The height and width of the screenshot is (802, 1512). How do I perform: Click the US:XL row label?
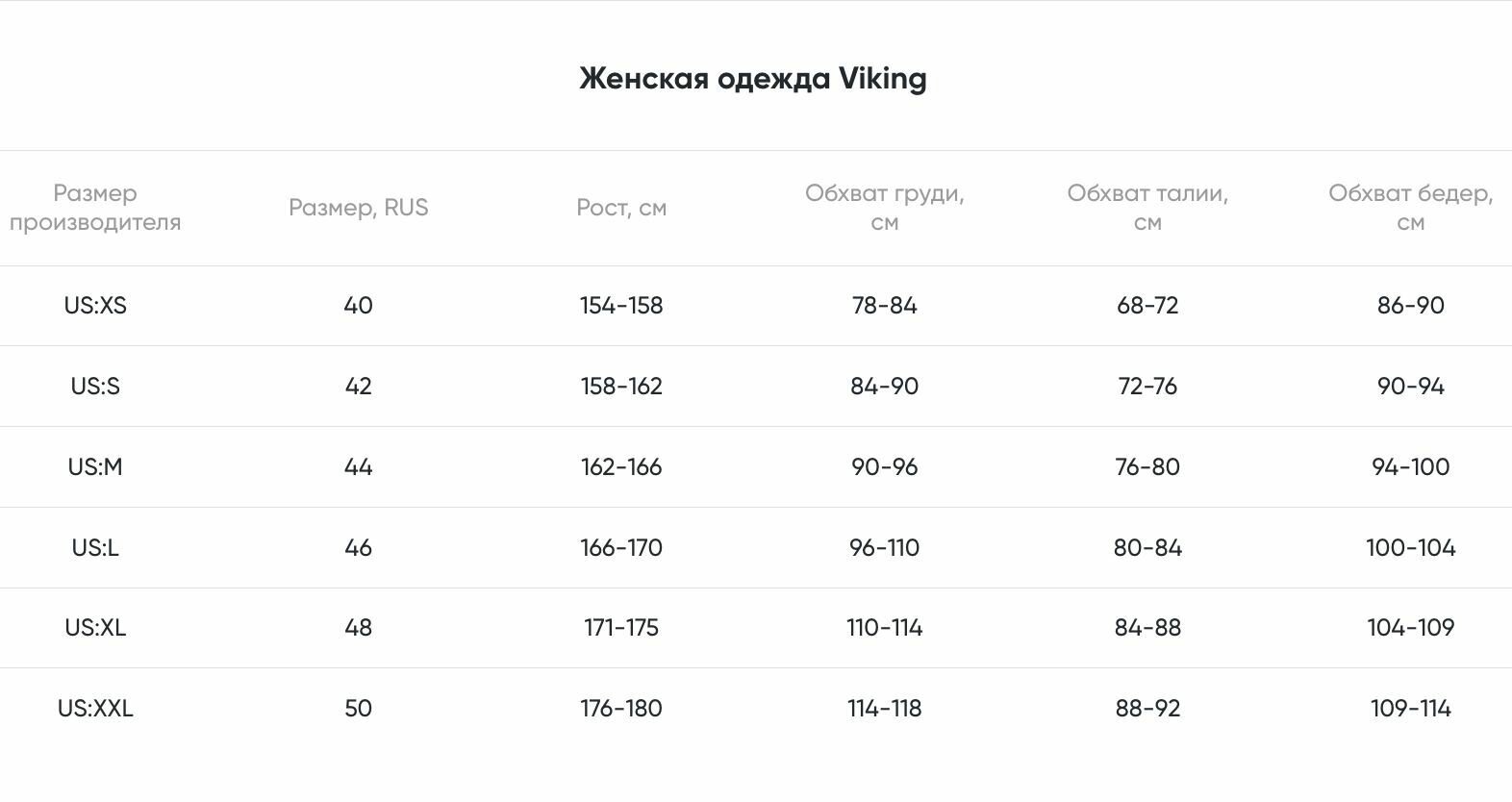(95, 628)
